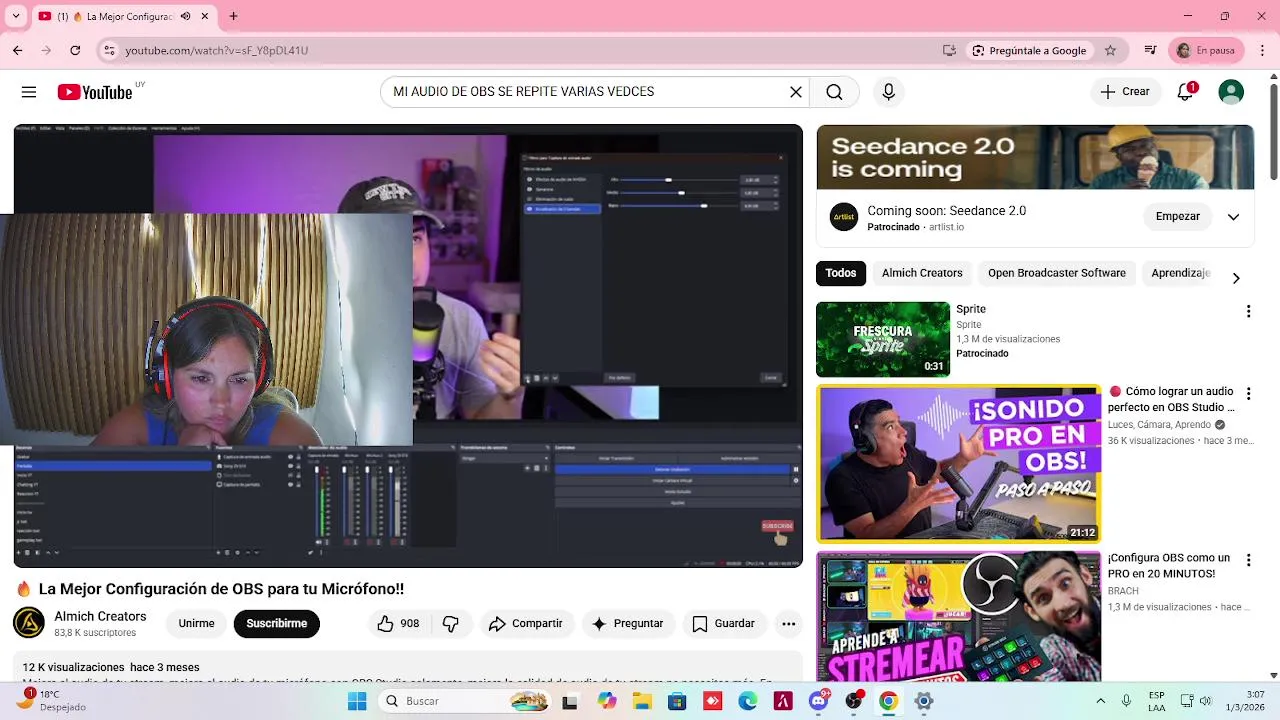Screen dimensions: 1280x720
Task: Open the Sonido Pro en OBS thumbnail
Action: [958, 463]
